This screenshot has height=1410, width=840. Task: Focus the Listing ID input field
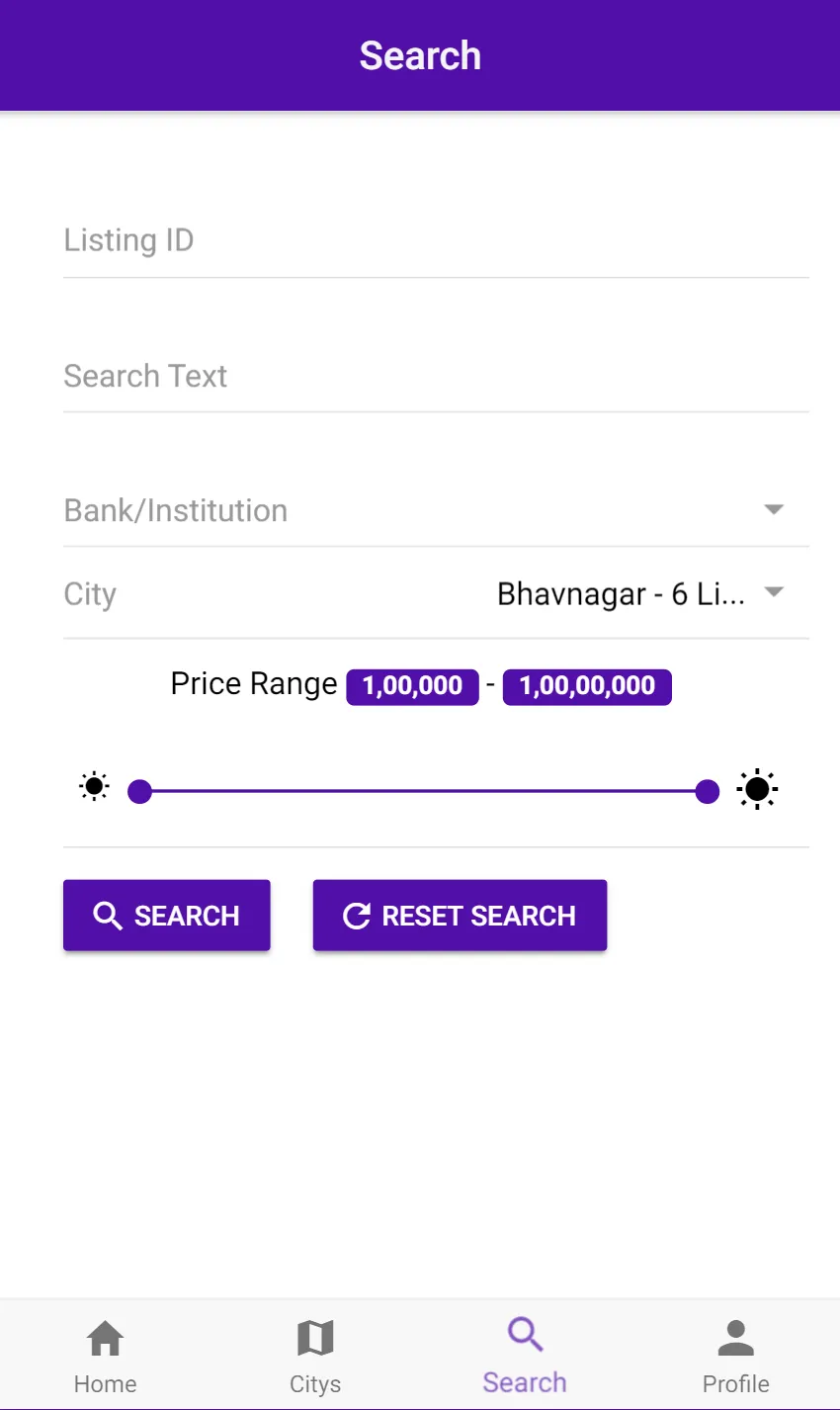click(435, 240)
